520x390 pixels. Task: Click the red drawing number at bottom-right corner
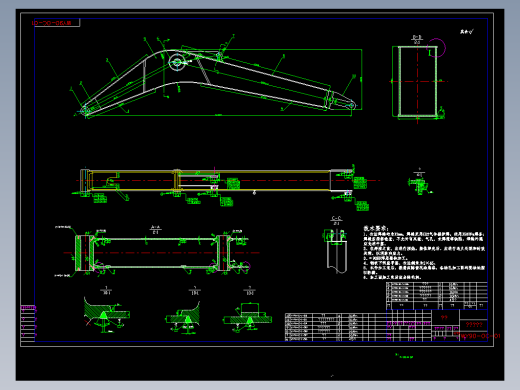coord(480,336)
